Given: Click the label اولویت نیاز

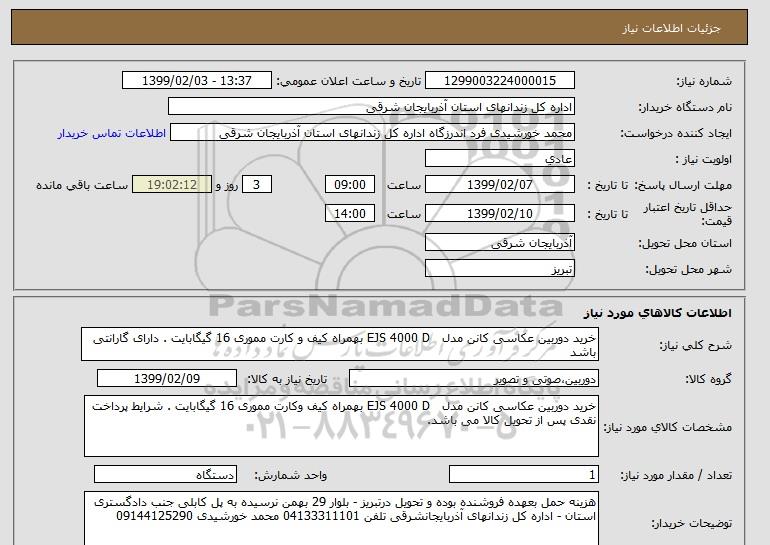Looking at the screenshot, I should [703, 159].
